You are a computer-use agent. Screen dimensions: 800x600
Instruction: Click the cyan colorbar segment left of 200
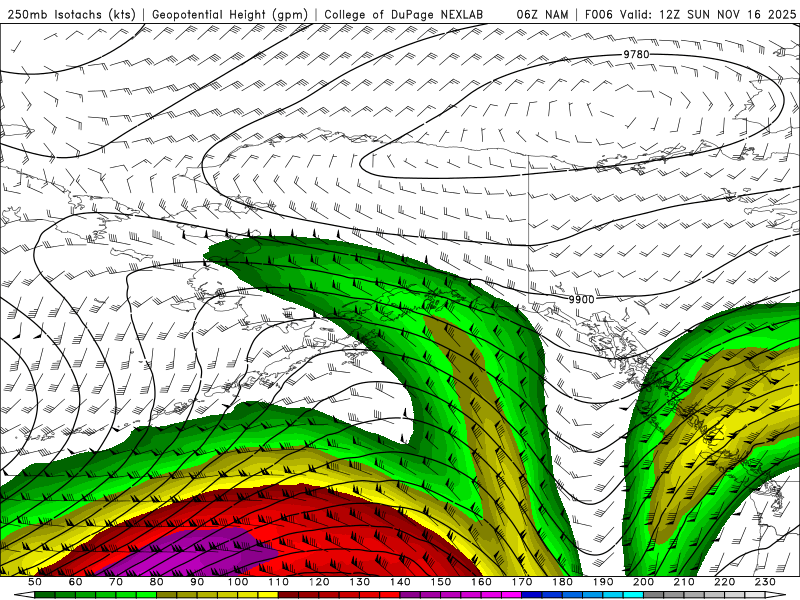[634, 595]
